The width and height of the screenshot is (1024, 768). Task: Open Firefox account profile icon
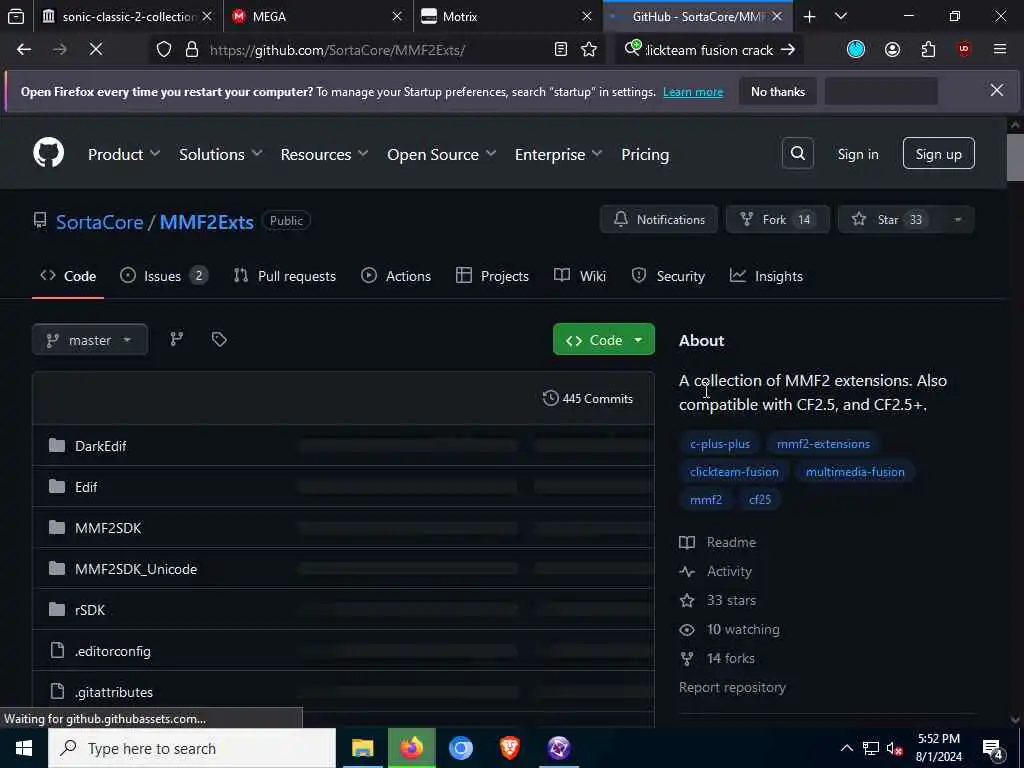892,50
